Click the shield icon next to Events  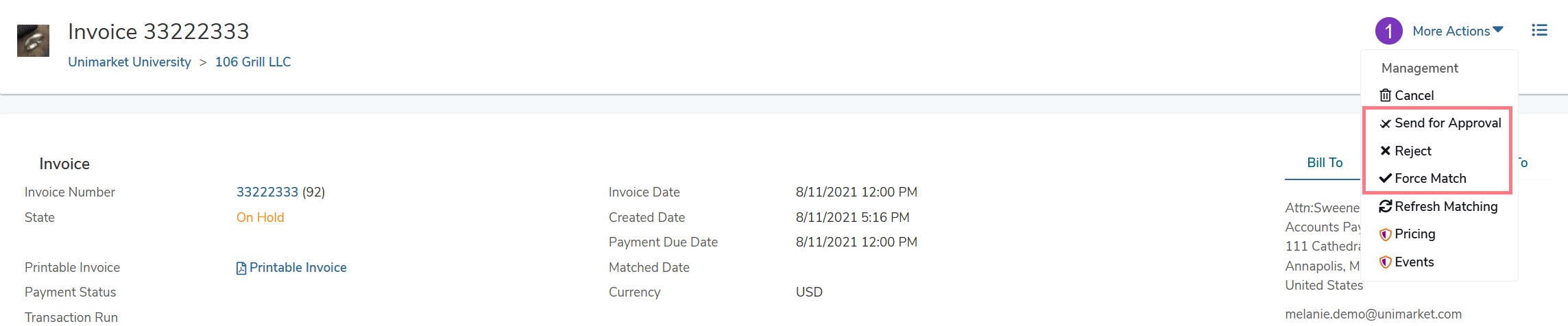(x=1386, y=262)
